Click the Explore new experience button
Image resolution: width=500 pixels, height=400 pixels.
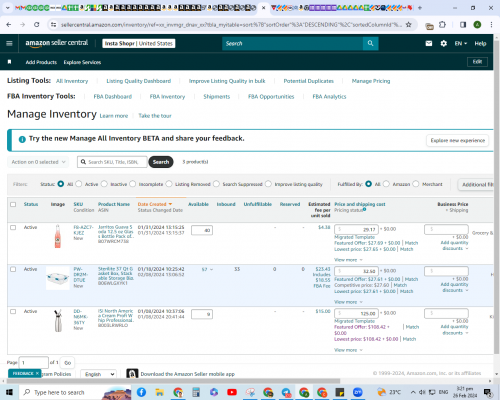tap(457, 140)
